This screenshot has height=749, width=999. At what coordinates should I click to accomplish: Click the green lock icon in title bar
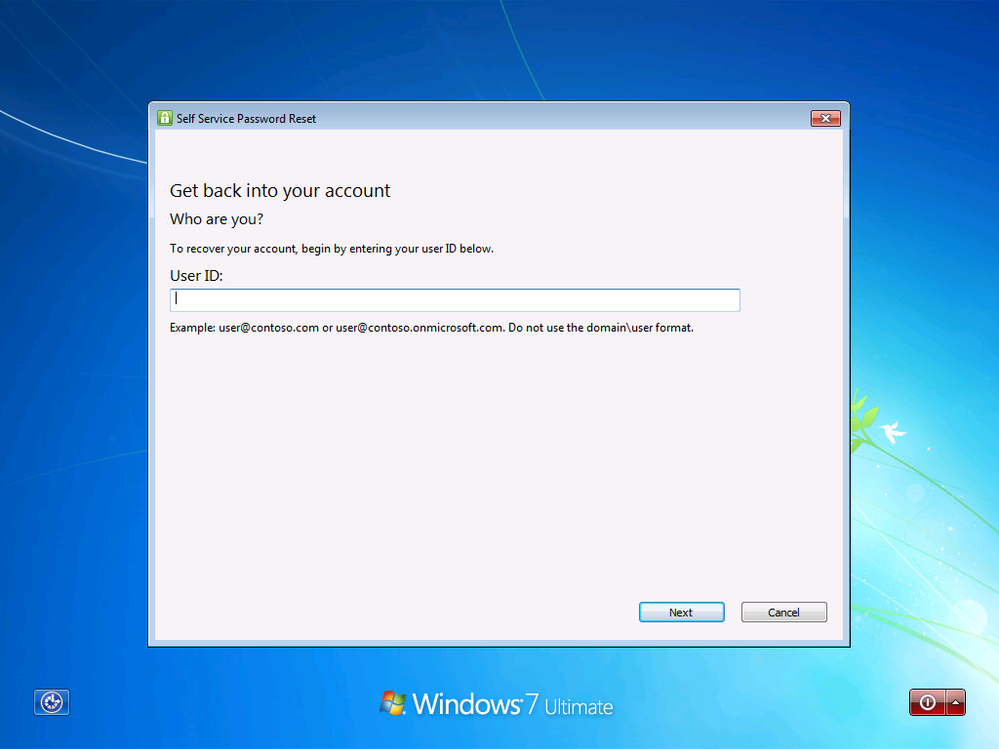(164, 118)
